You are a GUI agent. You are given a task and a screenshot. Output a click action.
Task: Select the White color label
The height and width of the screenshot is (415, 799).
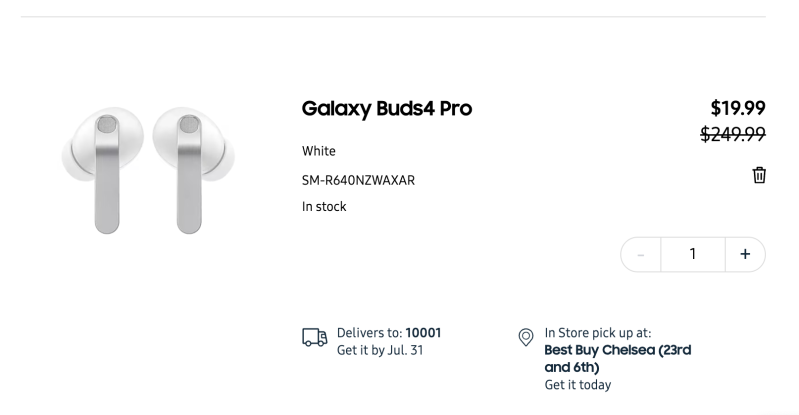coord(318,151)
